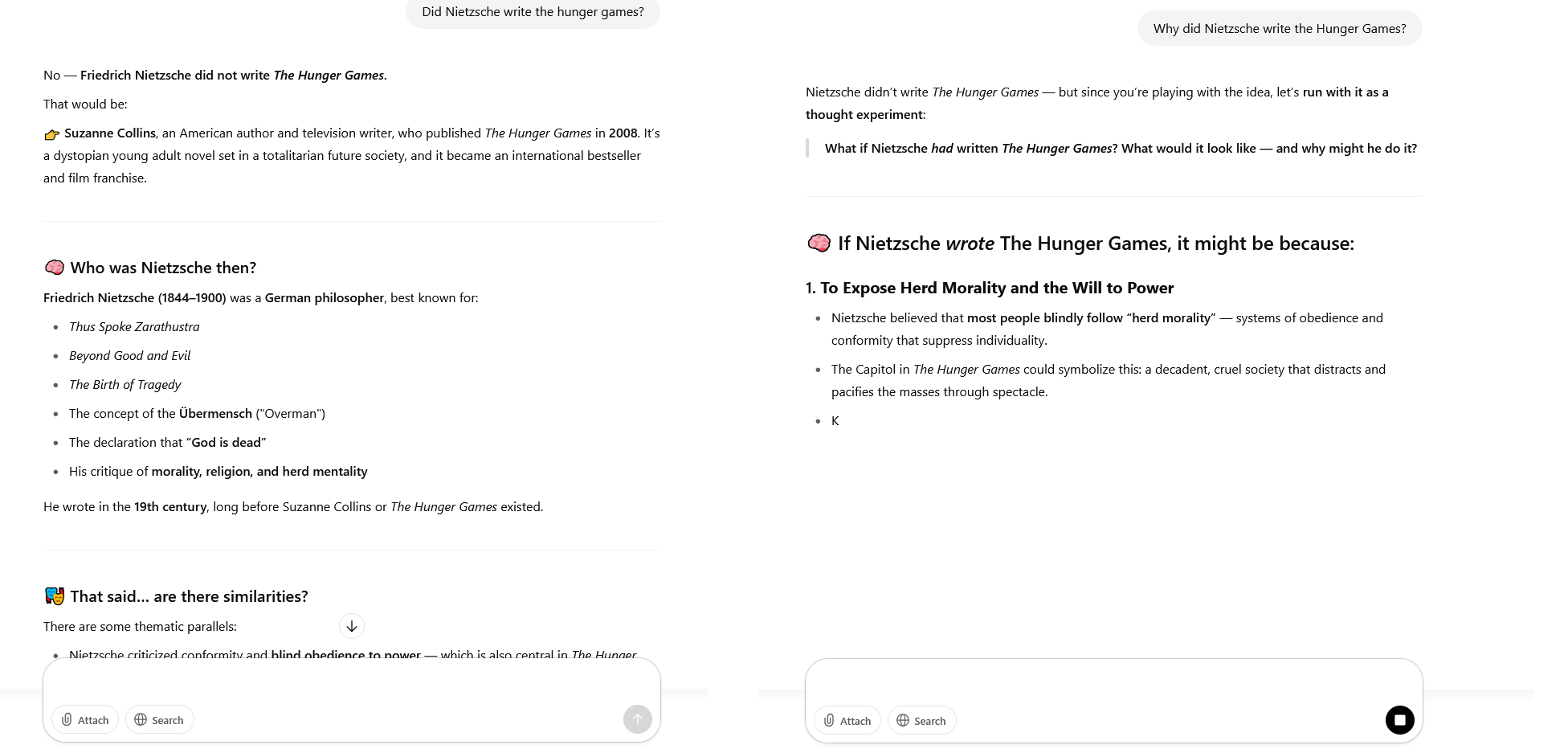Click the masks emoji beside 'That said... are there similarities?'

[55, 596]
